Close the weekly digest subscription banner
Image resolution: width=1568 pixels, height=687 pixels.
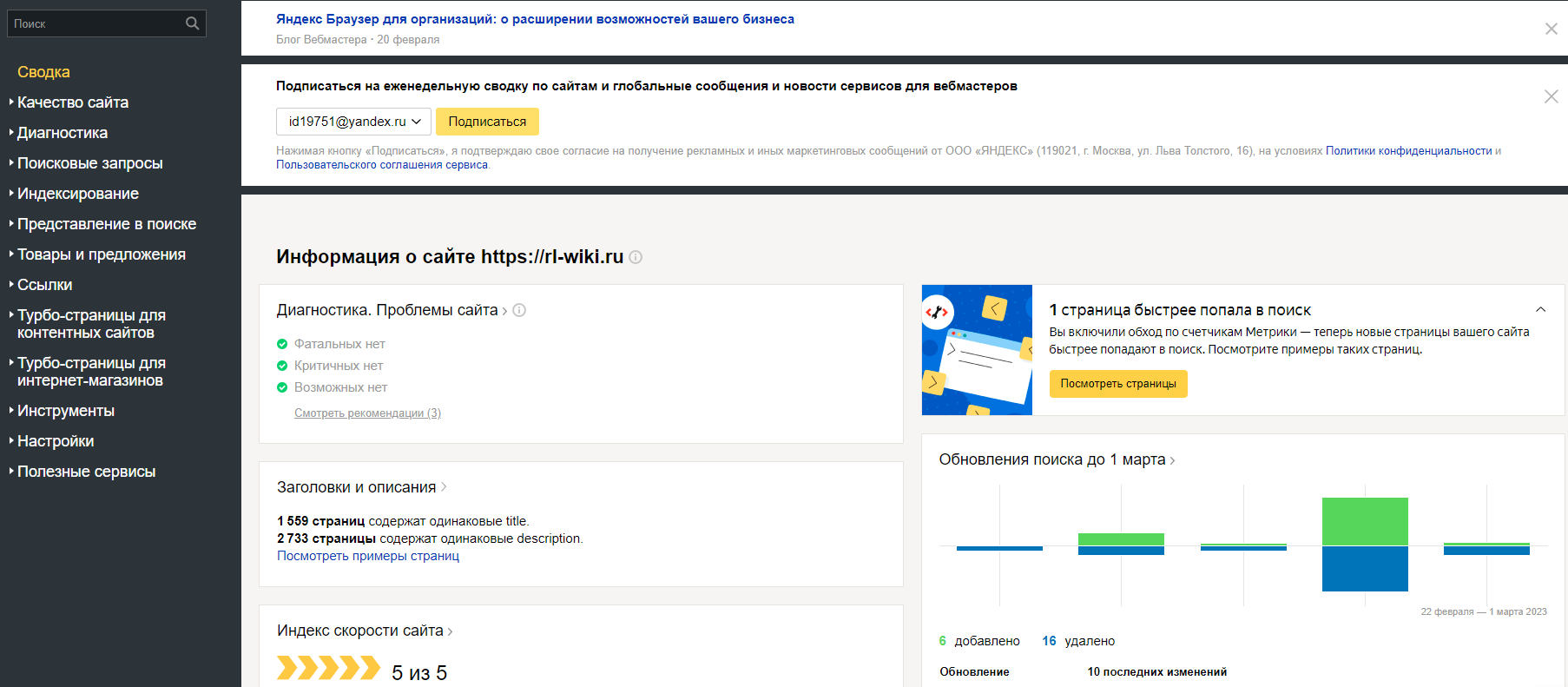point(1551,96)
